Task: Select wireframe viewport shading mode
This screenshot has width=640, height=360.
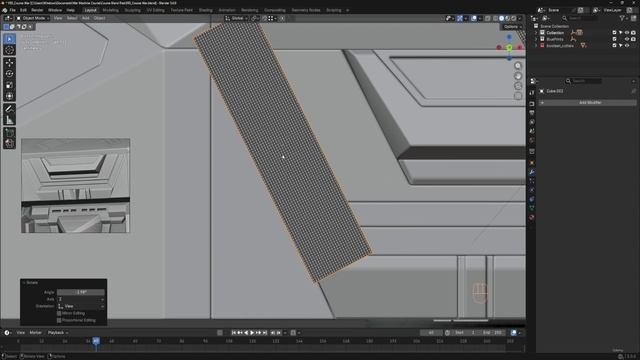Action: click(496, 18)
